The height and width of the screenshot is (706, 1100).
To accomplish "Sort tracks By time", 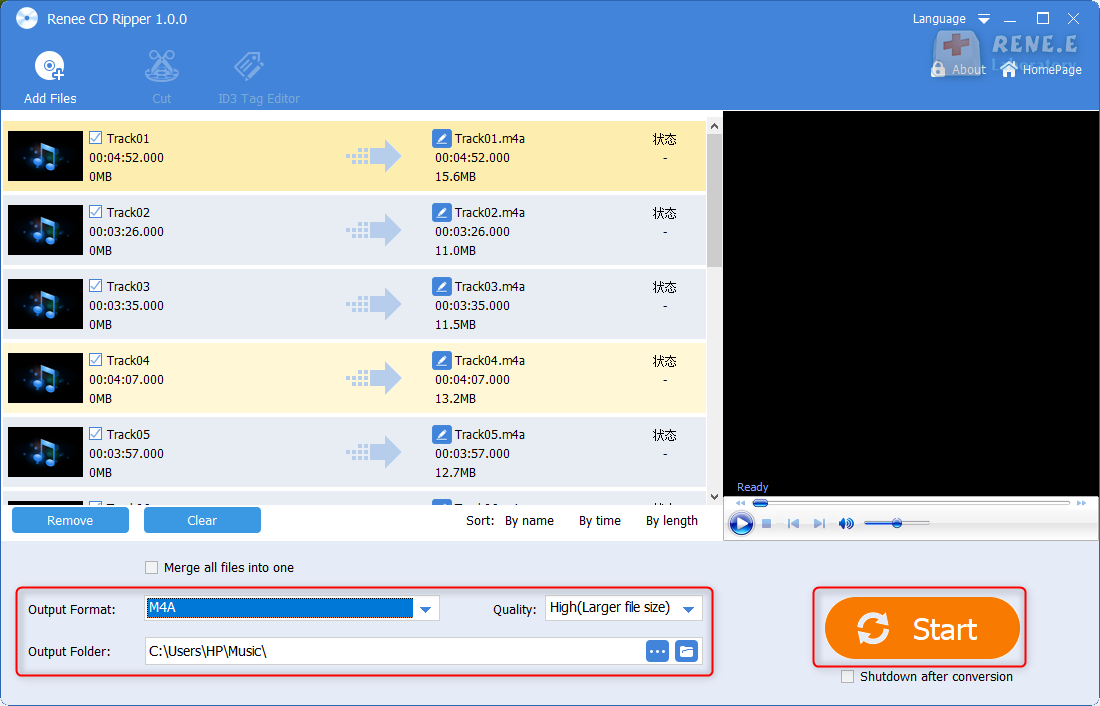I will (600, 521).
